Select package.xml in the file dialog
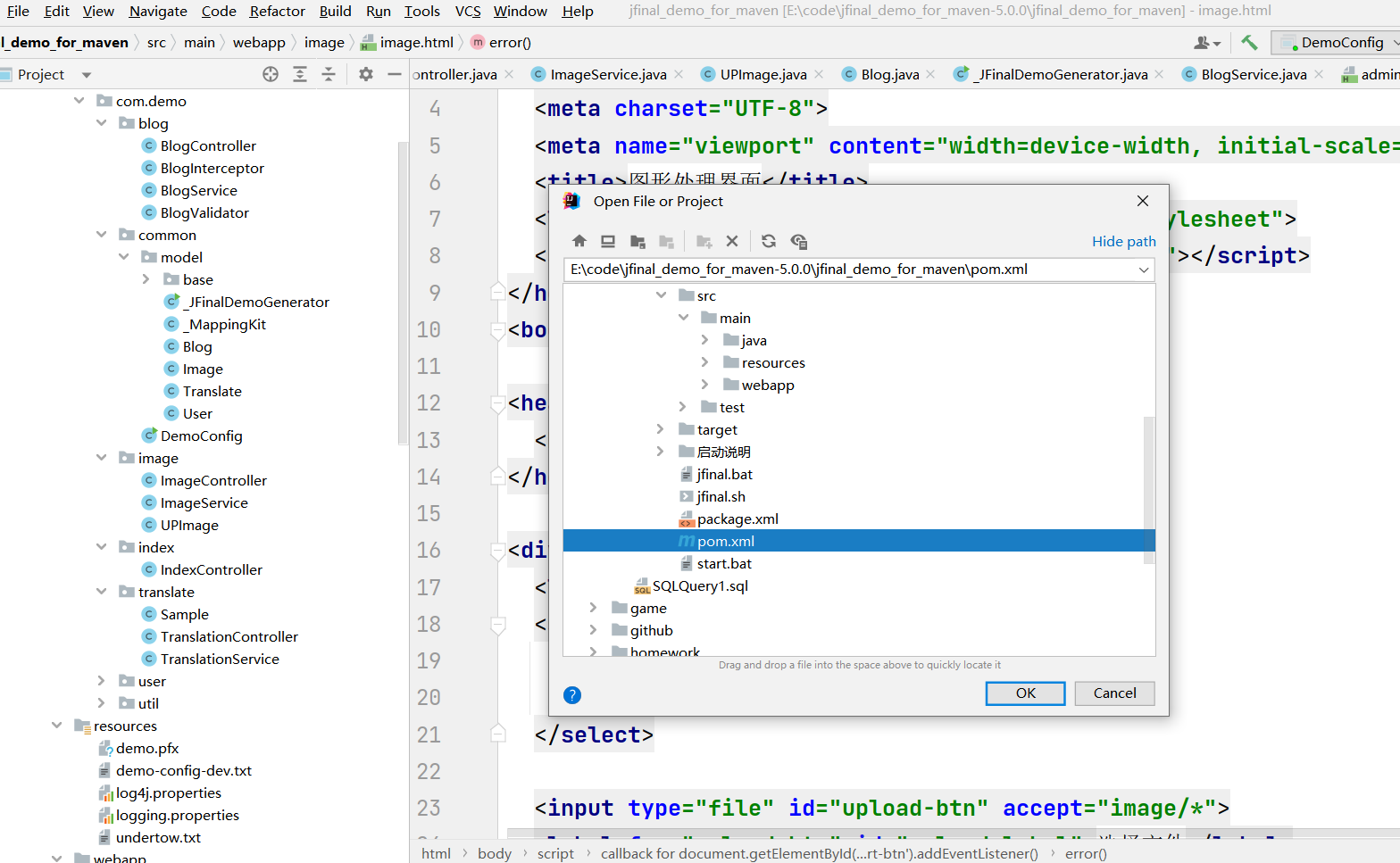 pyautogui.click(x=737, y=519)
